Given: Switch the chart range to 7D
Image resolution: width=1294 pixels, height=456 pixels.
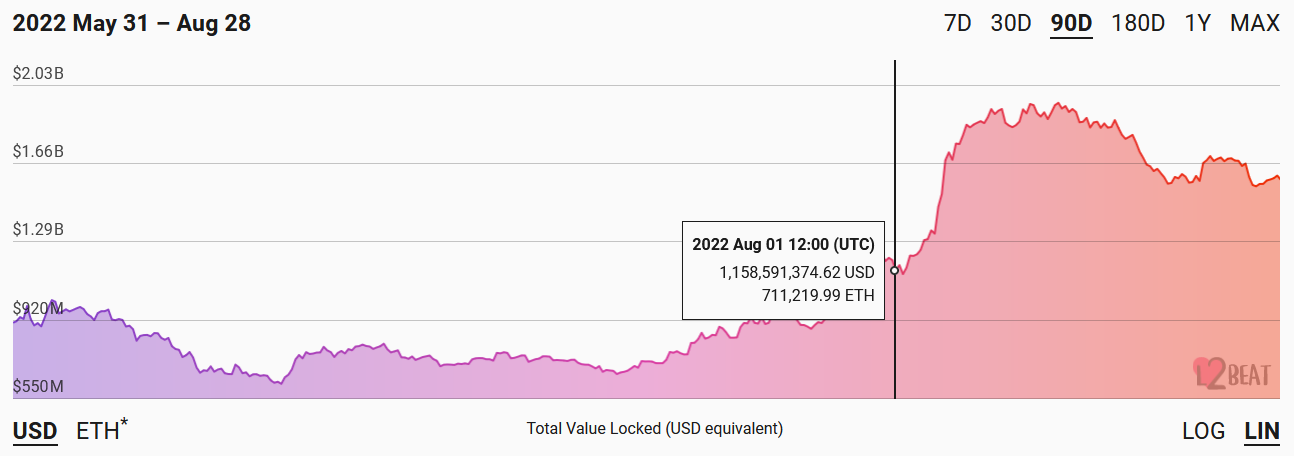Looking at the screenshot, I should point(957,23).
